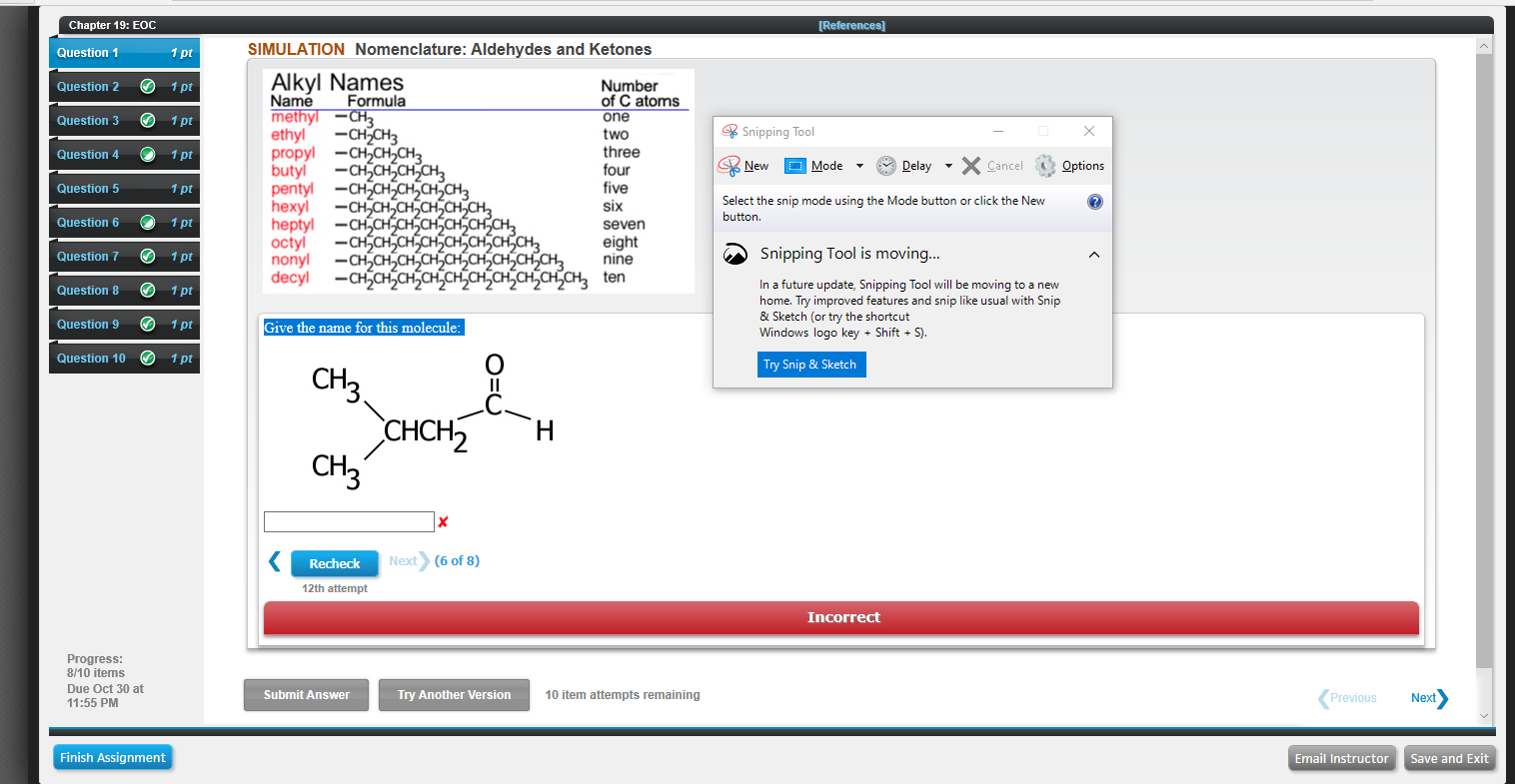The image size is (1515, 784).
Task: Open Question 8 in the sidebar
Action: [124, 291]
